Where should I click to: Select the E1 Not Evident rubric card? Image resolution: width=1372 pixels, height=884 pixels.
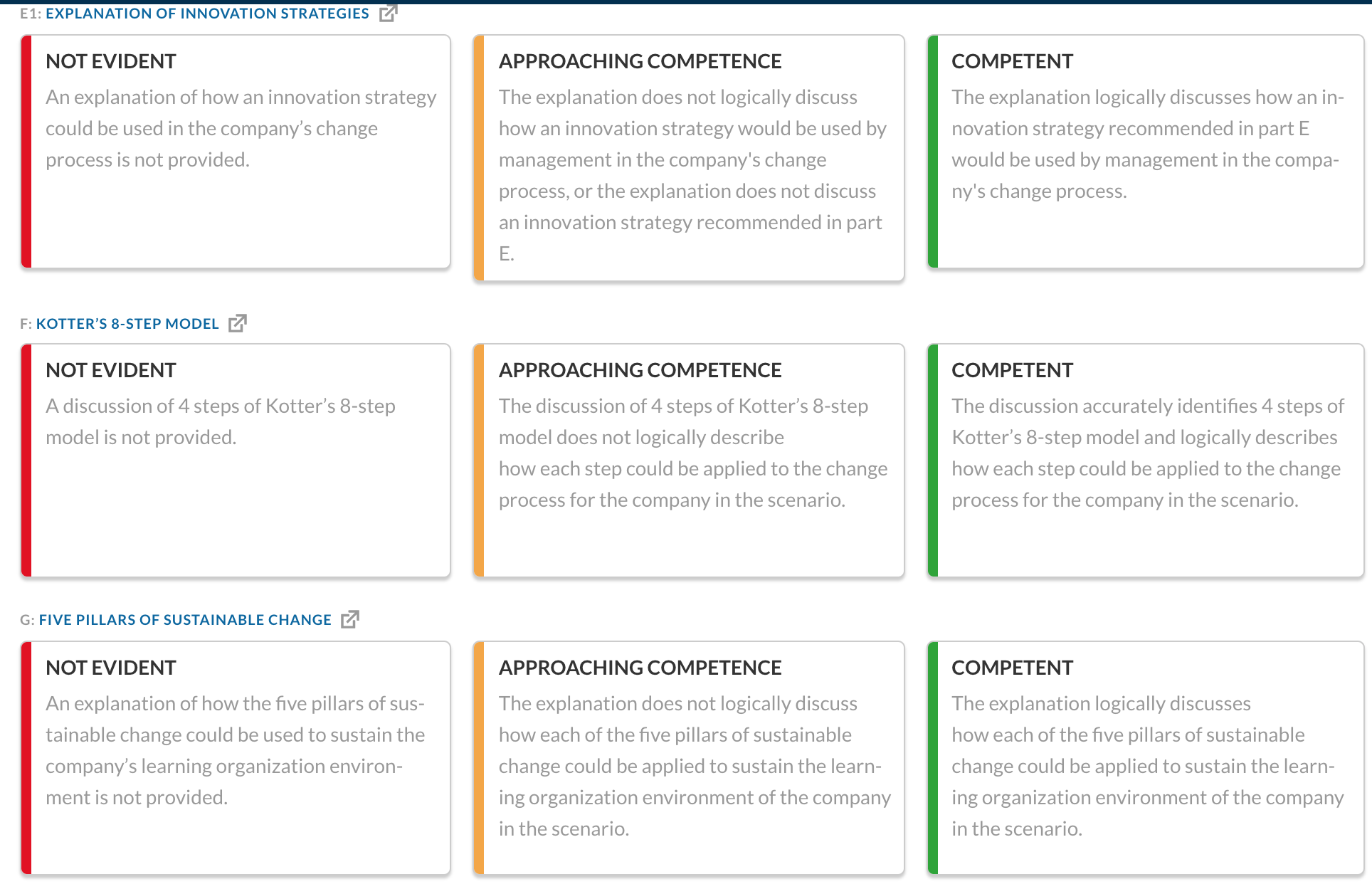(236, 152)
